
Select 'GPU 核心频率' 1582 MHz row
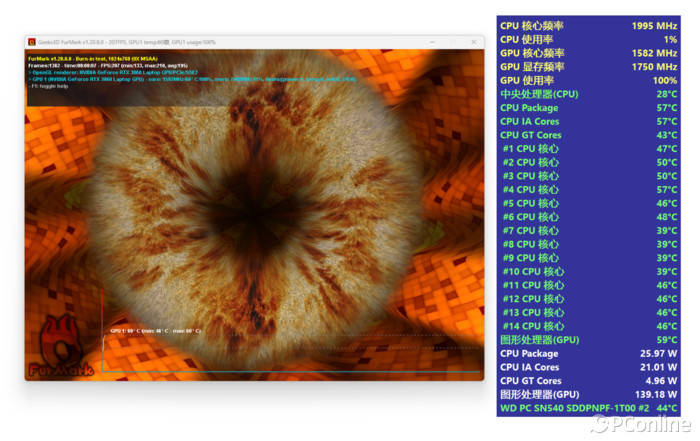(588, 53)
